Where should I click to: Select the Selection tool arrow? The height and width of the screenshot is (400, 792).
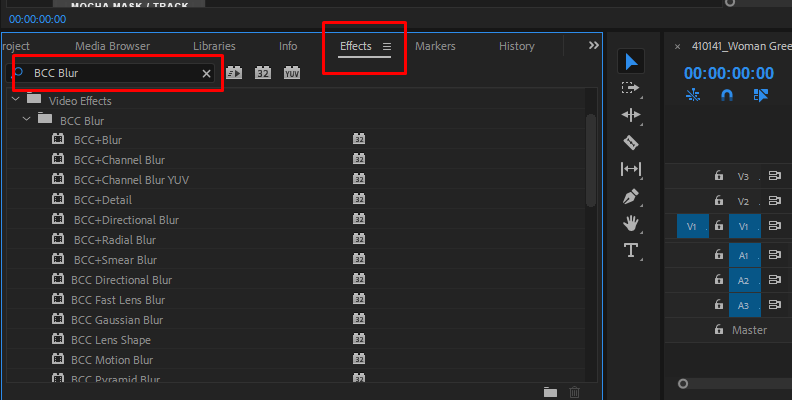[631, 62]
